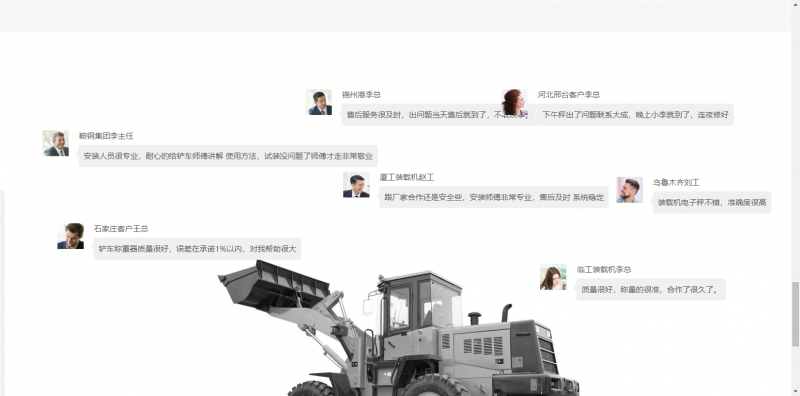Click the name 乌鲁木齐刘工
The height and width of the screenshot is (396, 800).
pos(676,183)
